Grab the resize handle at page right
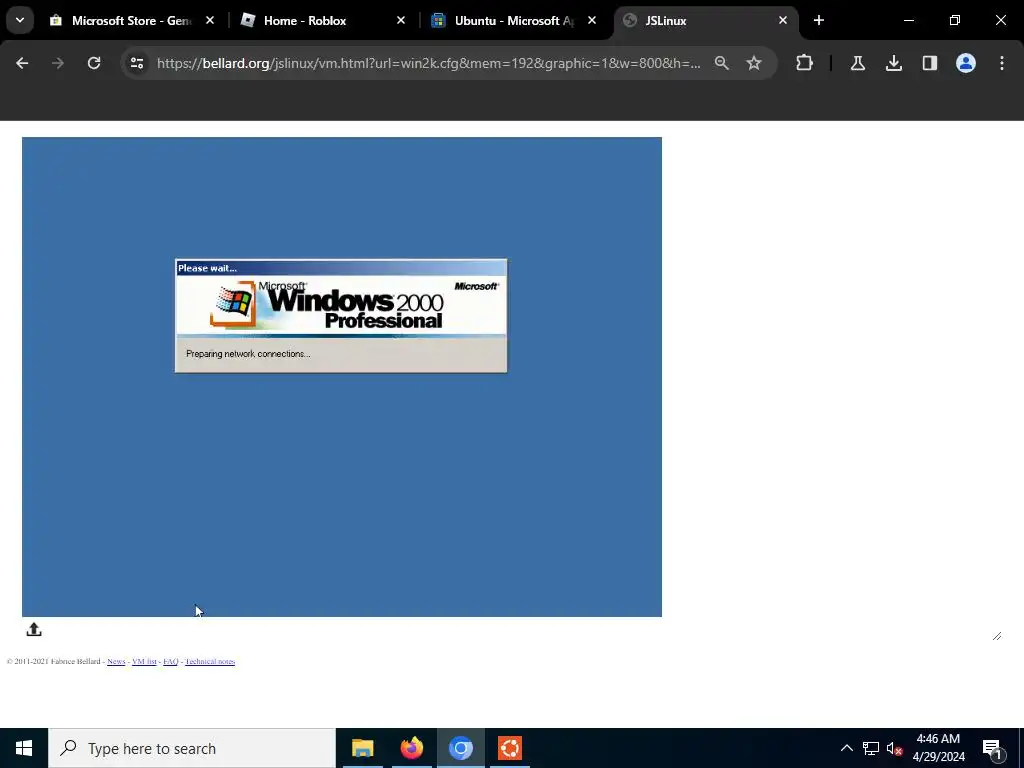Image resolution: width=1024 pixels, height=768 pixels. click(x=997, y=636)
